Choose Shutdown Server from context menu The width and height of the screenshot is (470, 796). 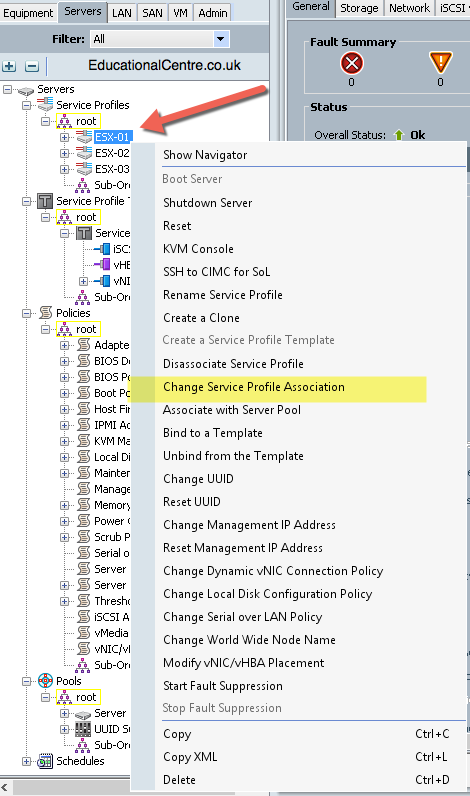208,203
